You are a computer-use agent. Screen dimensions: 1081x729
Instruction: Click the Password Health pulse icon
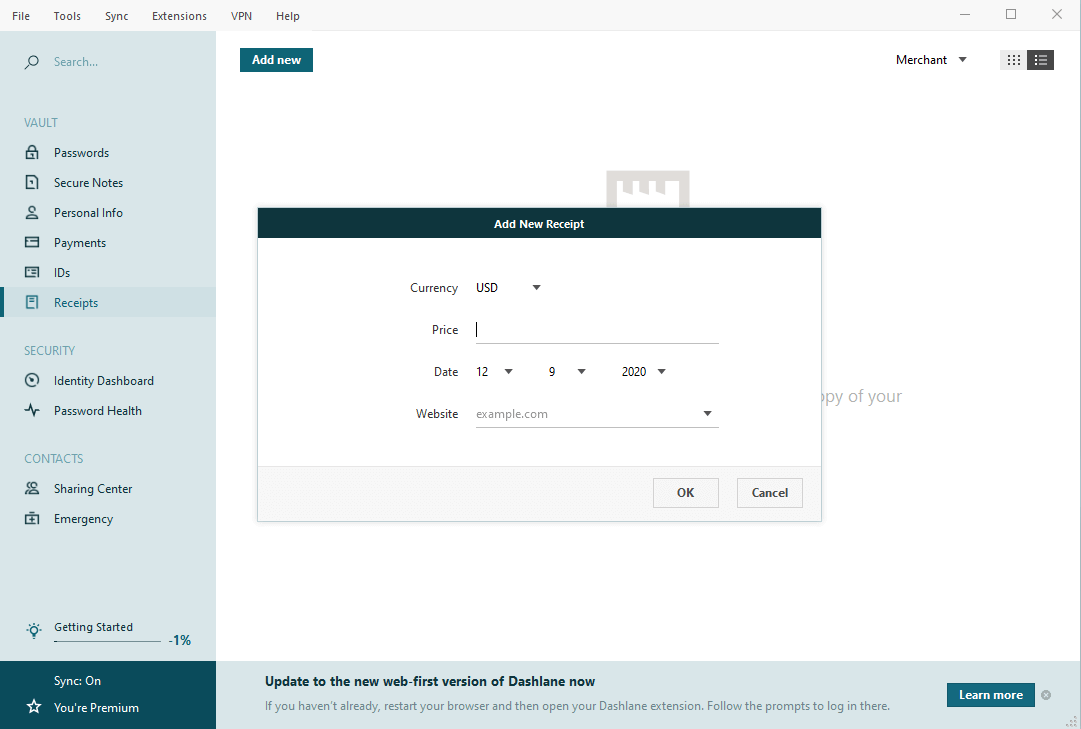(32, 410)
